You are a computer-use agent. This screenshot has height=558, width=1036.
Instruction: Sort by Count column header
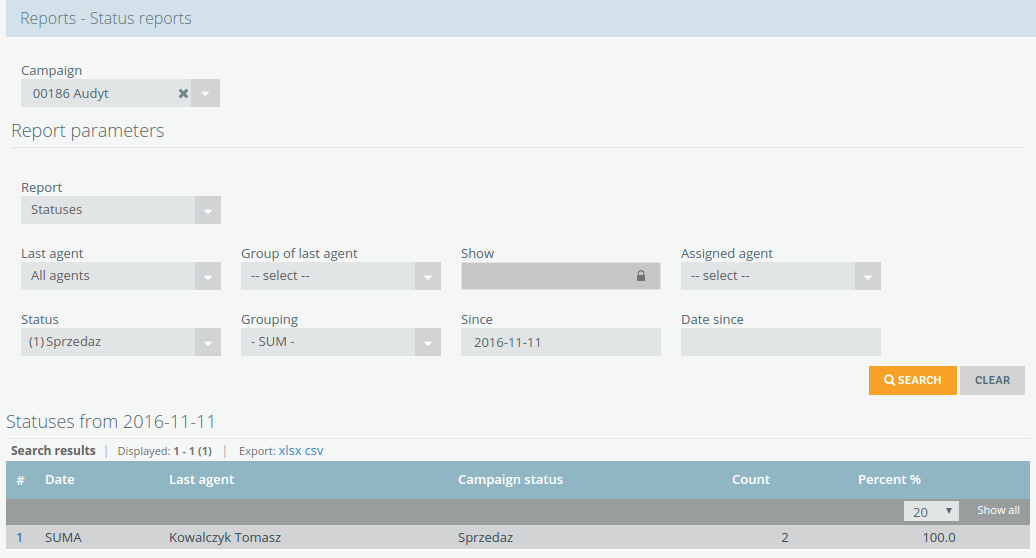[751, 480]
